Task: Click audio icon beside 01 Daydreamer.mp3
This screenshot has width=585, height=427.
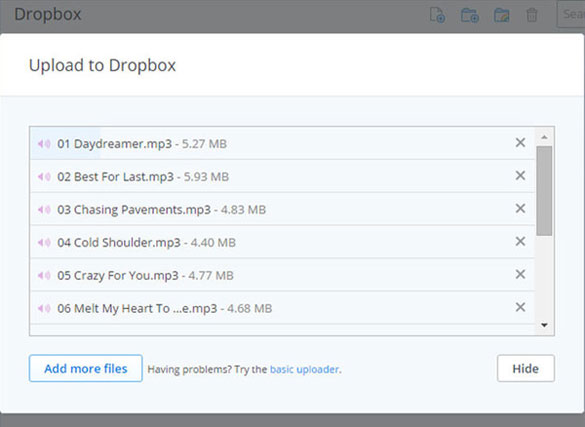Action: pos(44,144)
